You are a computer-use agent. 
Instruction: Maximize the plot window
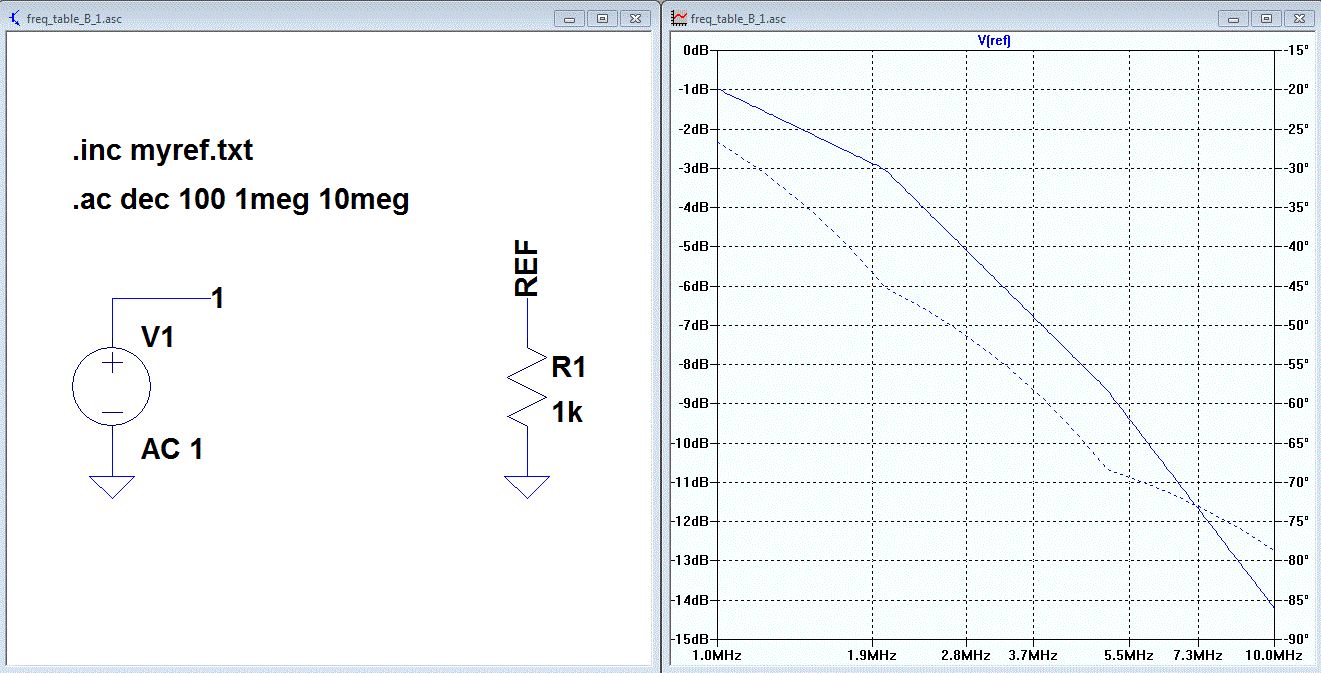1267,18
